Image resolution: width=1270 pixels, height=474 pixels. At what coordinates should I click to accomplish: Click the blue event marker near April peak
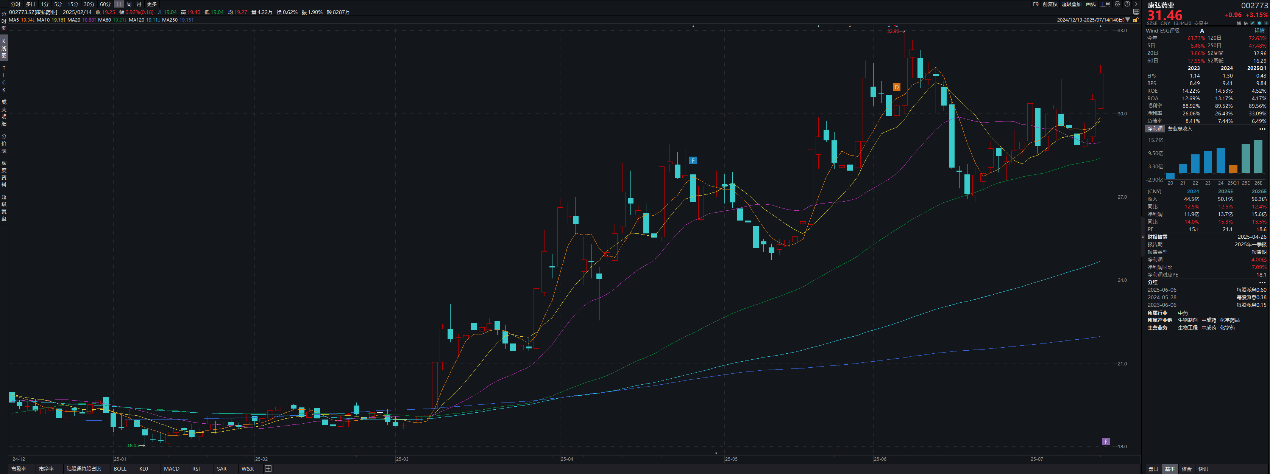pyautogui.click(x=692, y=160)
